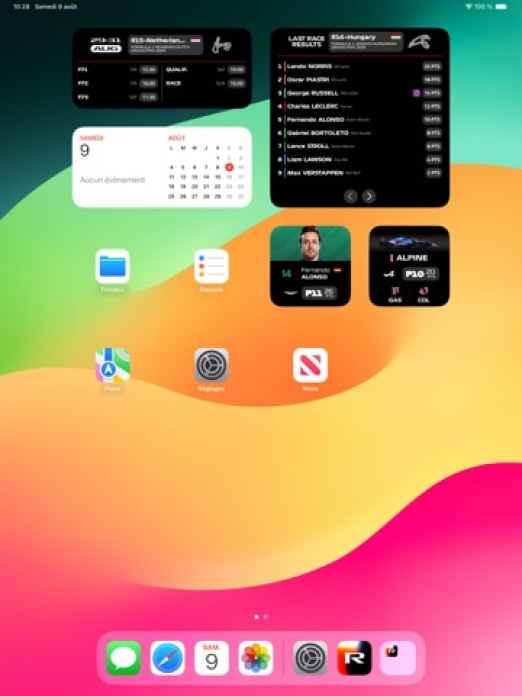Open Réglages from the home screen
The image size is (522, 696).
pos(211,365)
